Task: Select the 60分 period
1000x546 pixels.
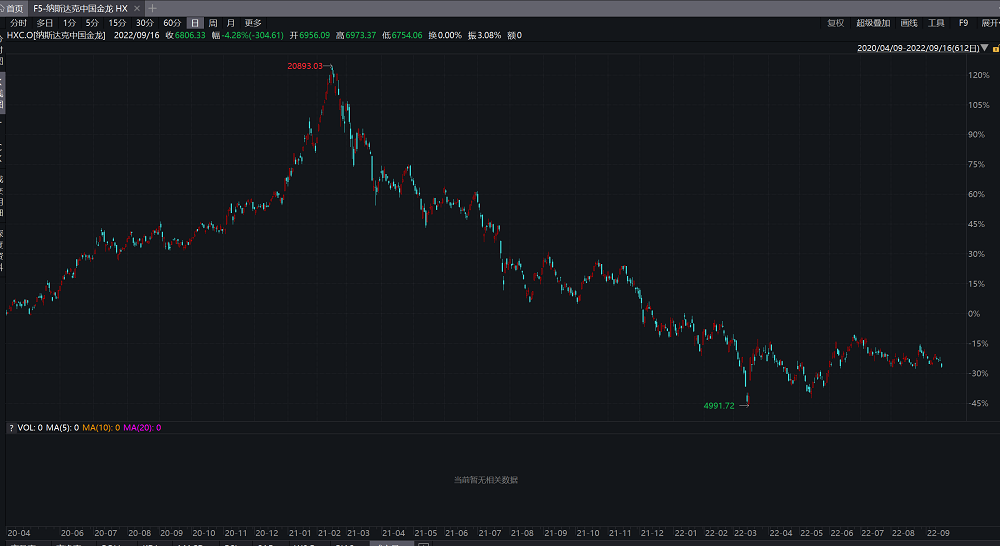Action: pos(172,23)
